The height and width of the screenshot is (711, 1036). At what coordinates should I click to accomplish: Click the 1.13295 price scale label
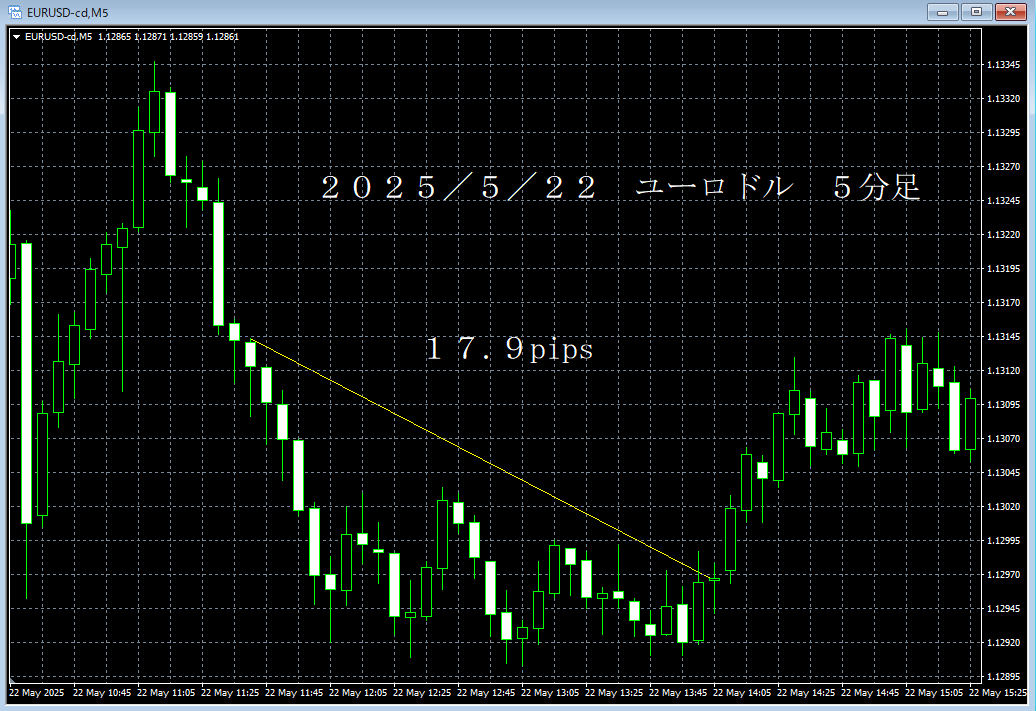(1003, 133)
